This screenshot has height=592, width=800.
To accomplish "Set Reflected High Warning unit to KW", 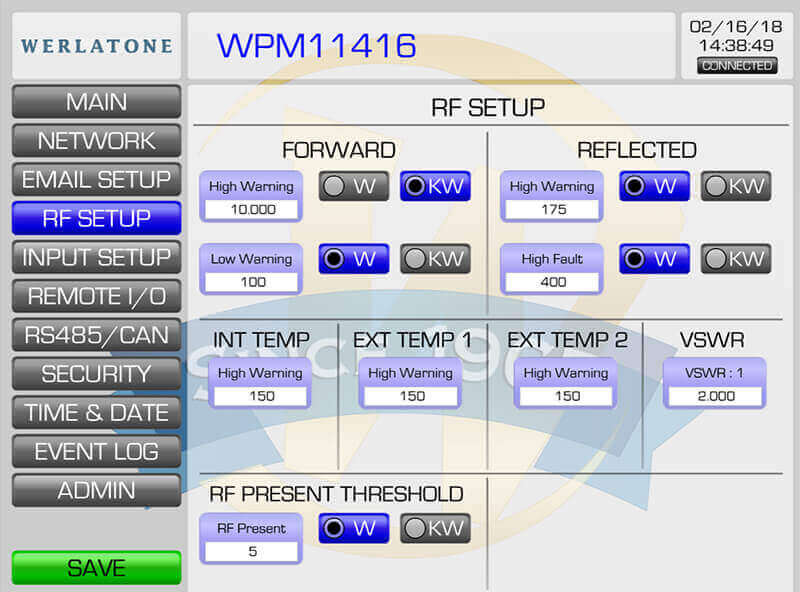I will point(736,186).
